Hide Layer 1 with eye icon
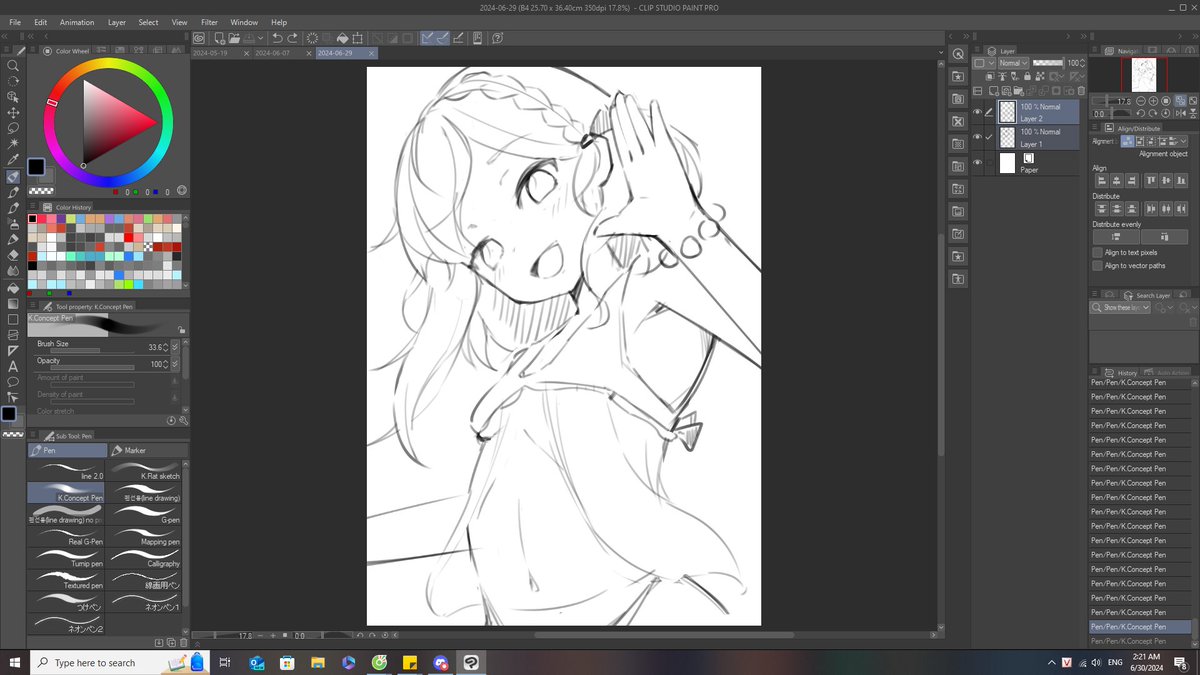The width and height of the screenshot is (1200, 675). click(978, 138)
